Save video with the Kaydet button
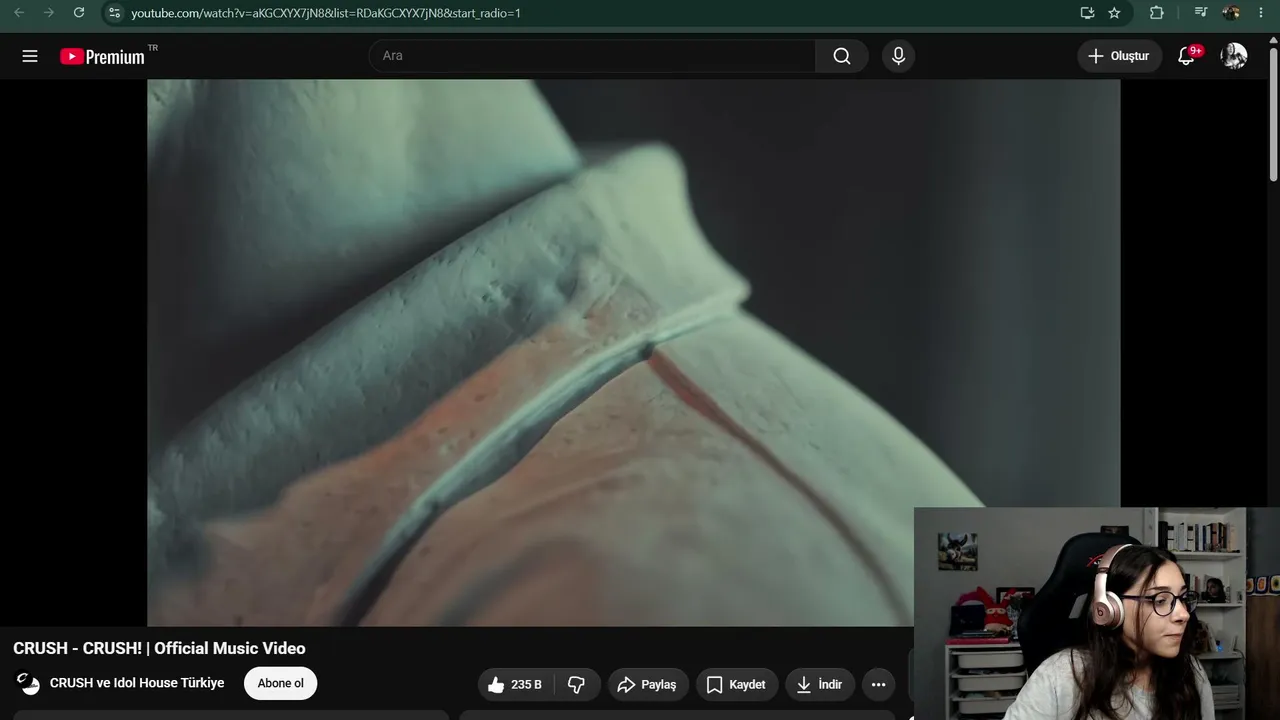Screen dimensions: 1280x720 (x=736, y=684)
